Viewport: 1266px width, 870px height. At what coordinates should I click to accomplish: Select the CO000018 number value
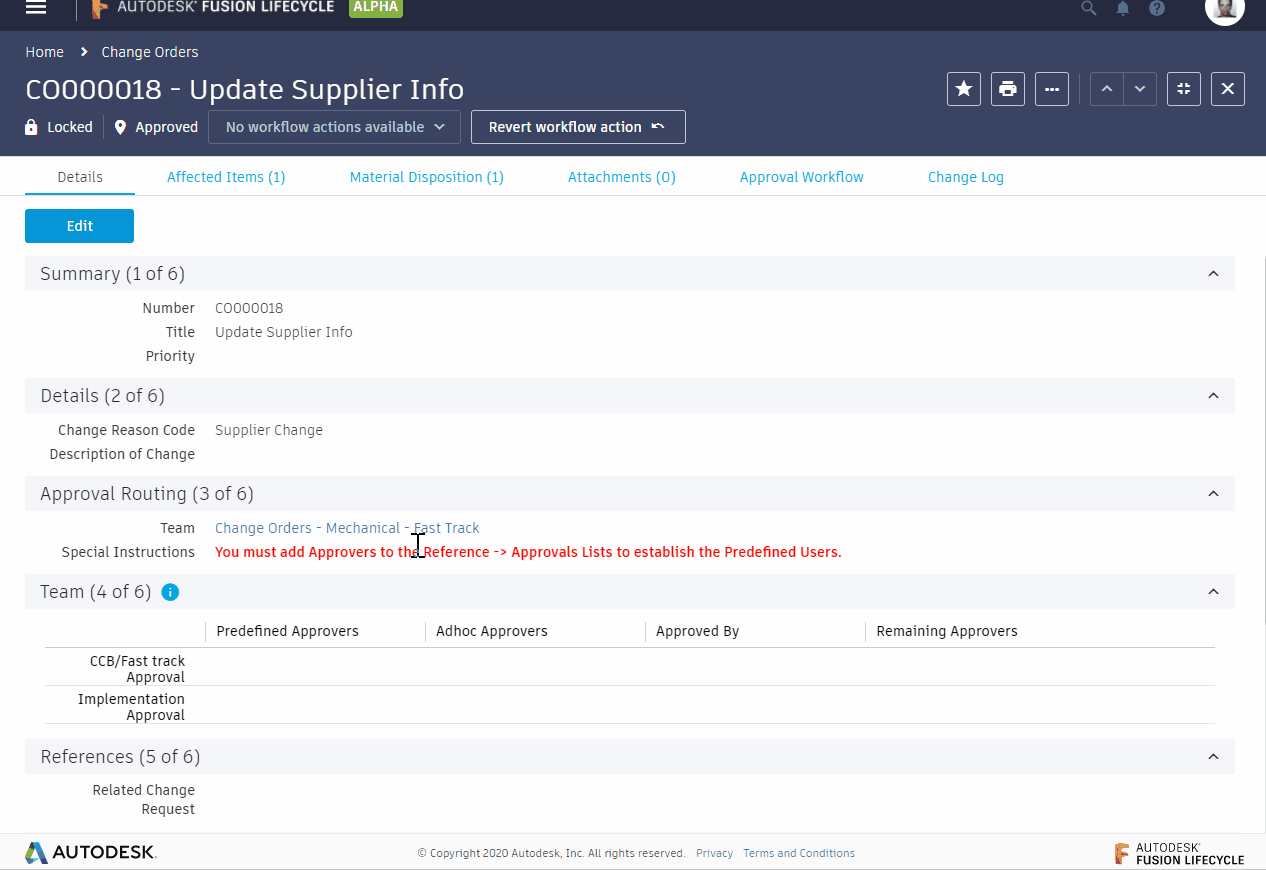click(x=249, y=308)
